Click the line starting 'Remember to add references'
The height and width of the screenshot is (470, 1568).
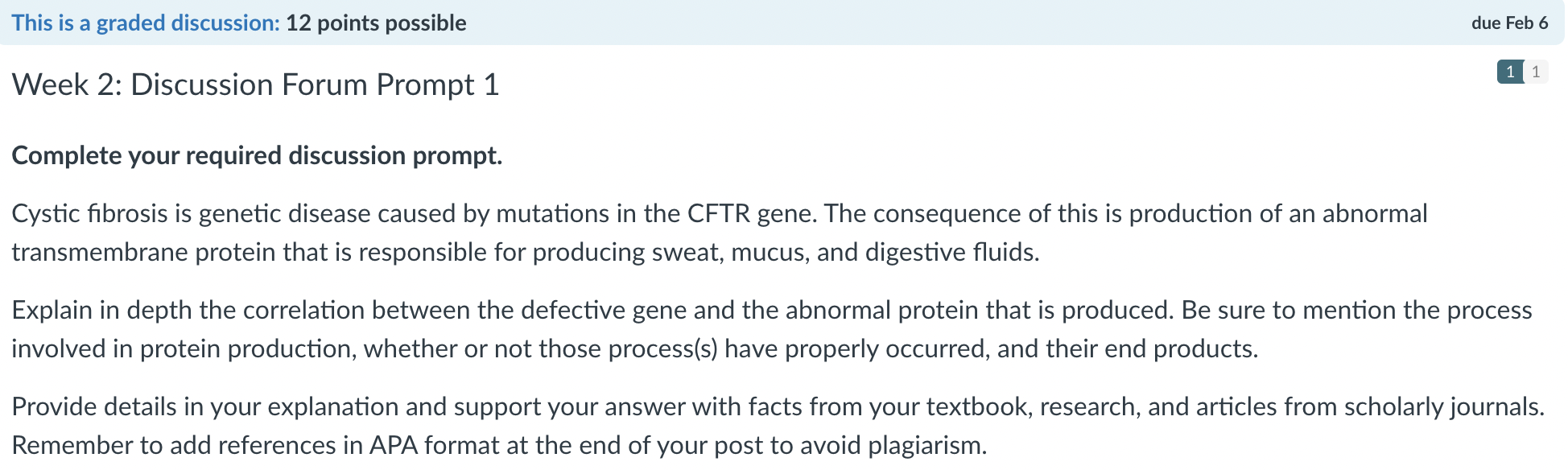[x=499, y=445]
